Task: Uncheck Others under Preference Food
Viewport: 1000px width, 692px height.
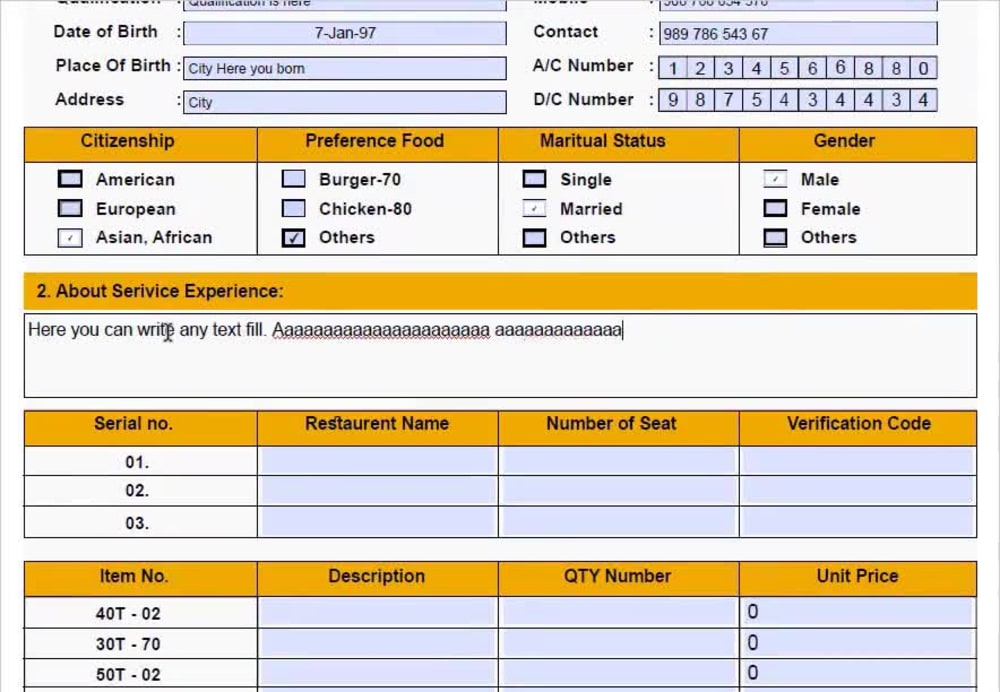Action: (x=293, y=237)
